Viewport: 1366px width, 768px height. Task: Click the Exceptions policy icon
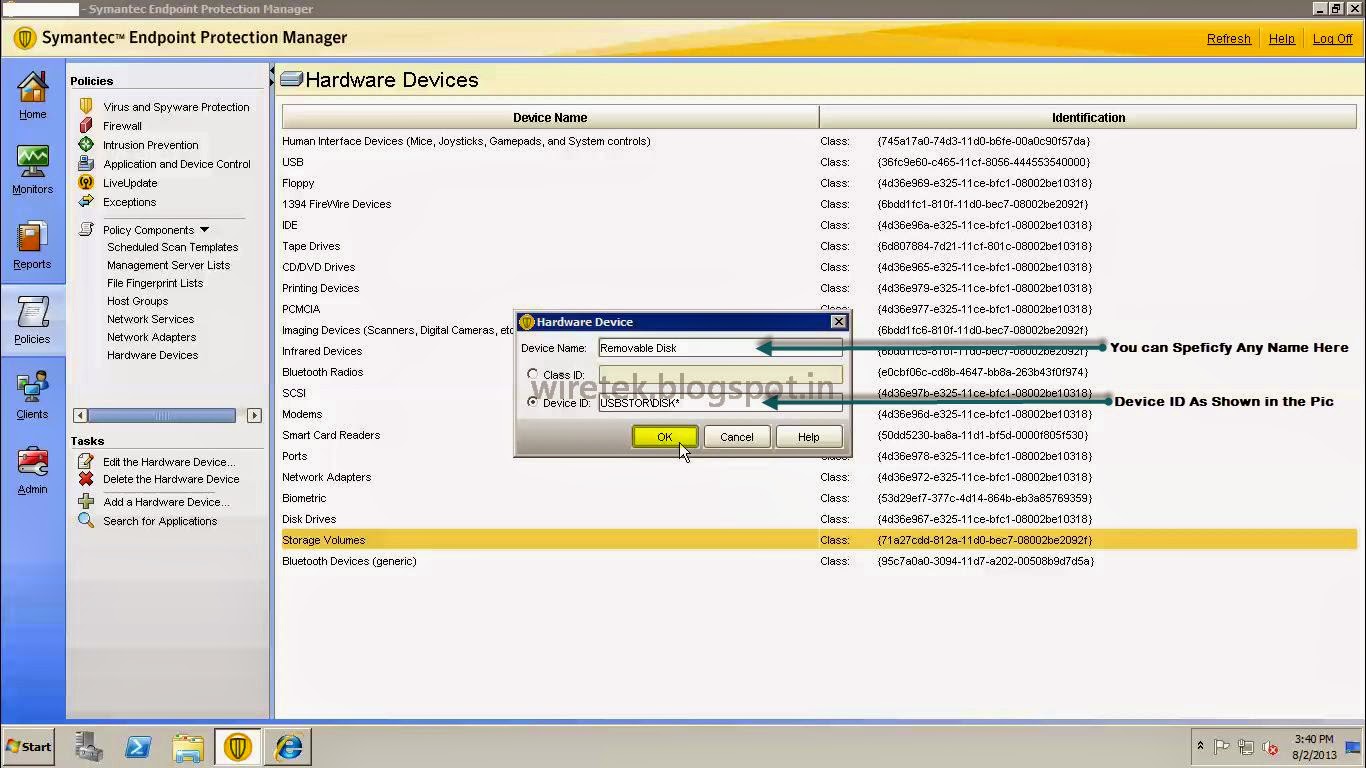(86, 201)
